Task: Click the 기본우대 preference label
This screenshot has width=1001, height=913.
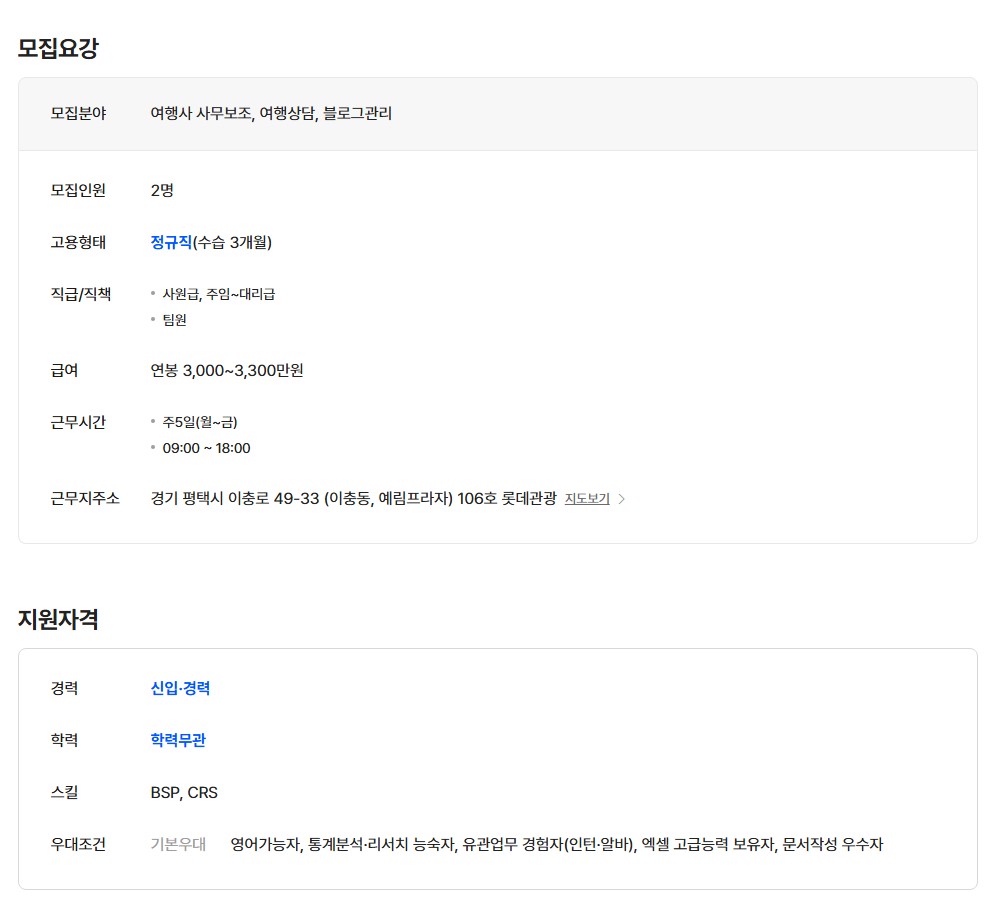Action: pos(178,844)
